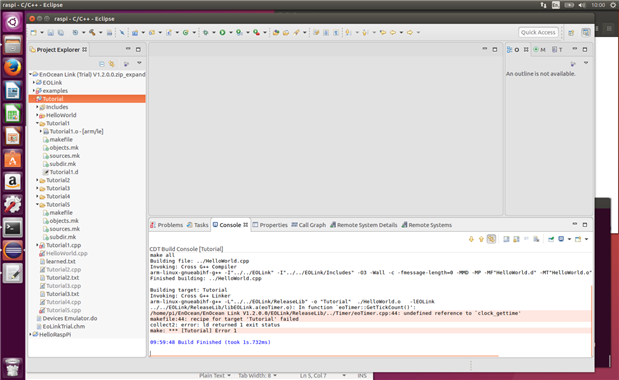Viewport: 619px width, 380px height.
Task: Click the Quick Access search field
Action: coord(538,32)
